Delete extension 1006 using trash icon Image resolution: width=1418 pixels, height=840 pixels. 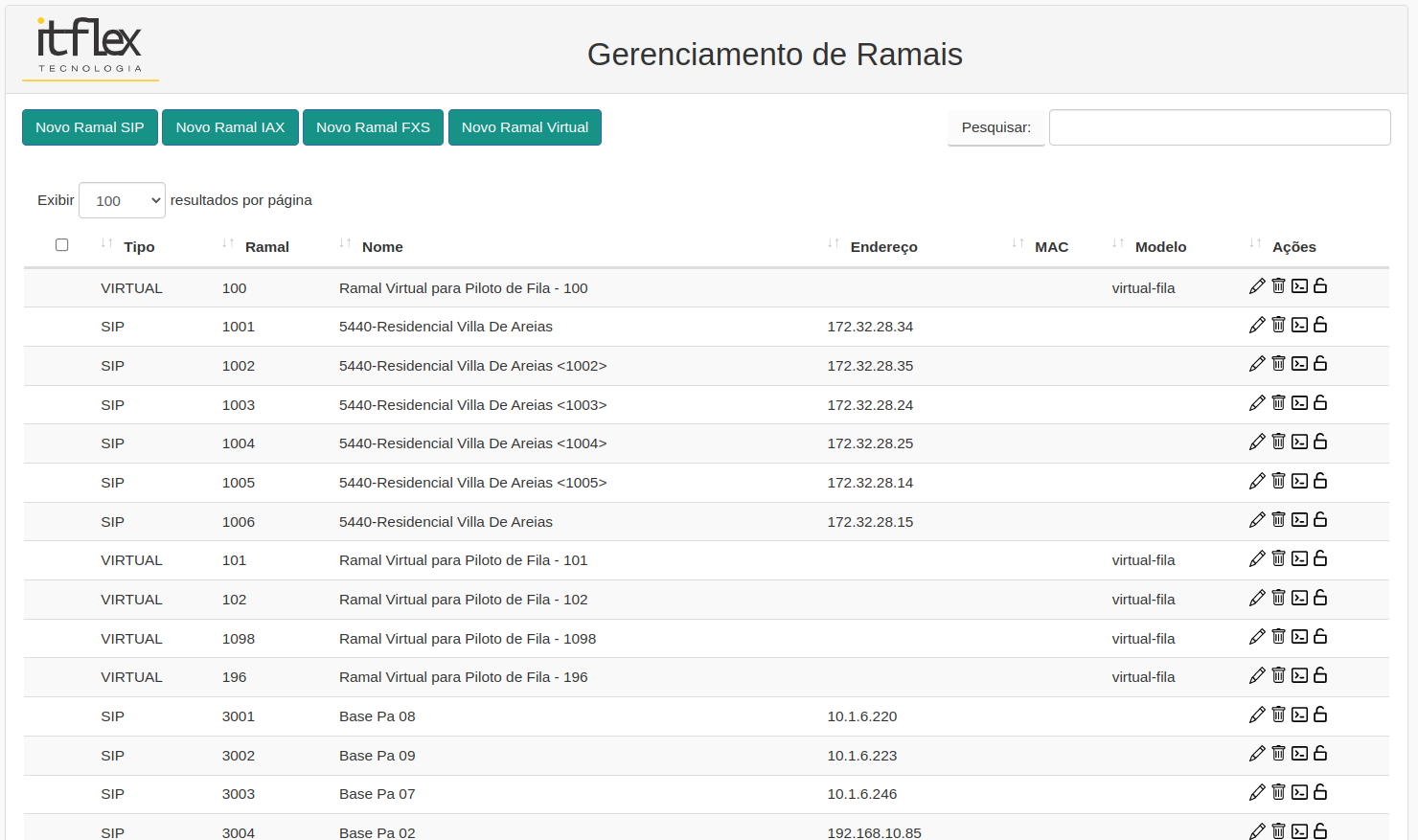[x=1278, y=519]
